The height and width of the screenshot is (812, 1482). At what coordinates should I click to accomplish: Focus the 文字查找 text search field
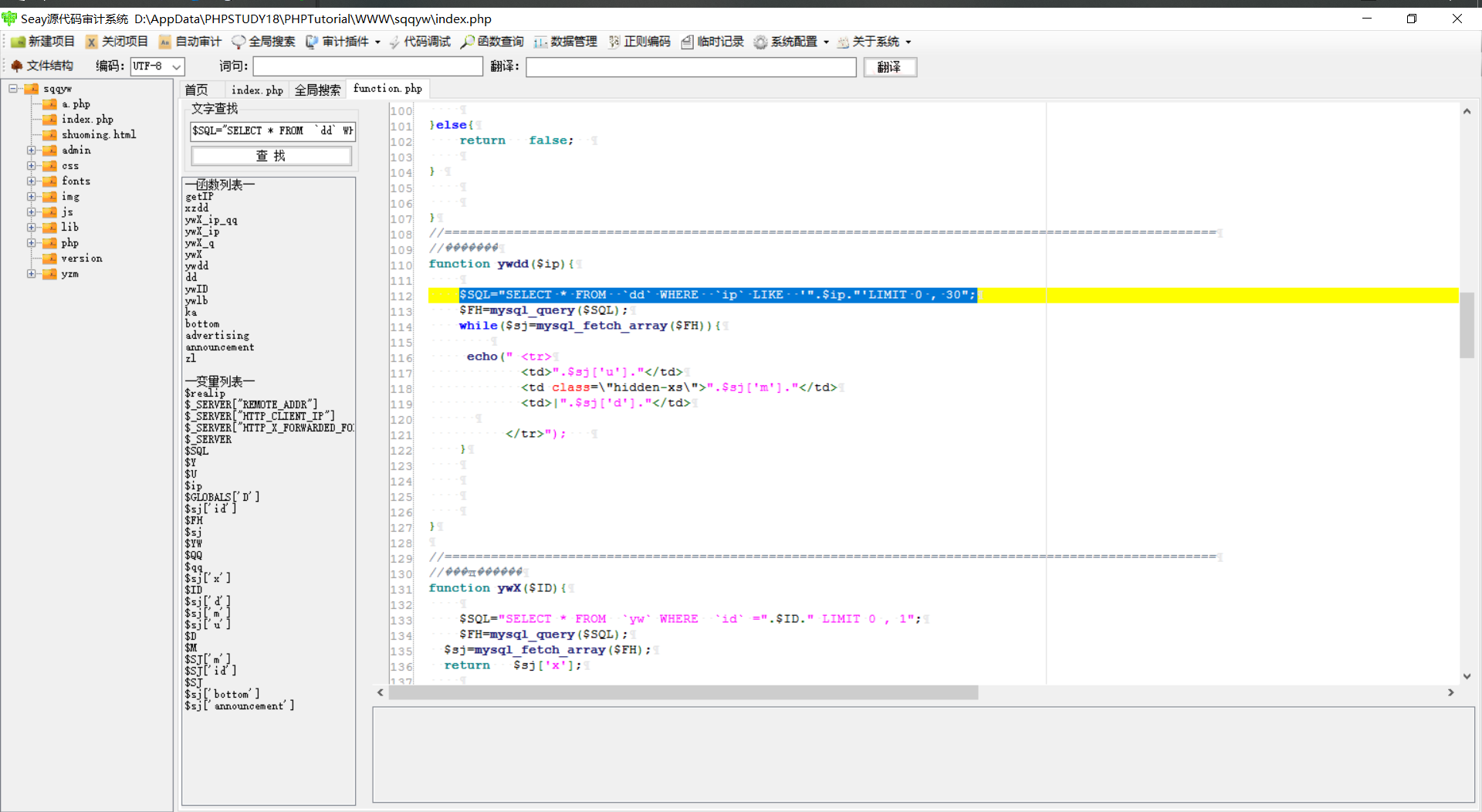click(272, 130)
